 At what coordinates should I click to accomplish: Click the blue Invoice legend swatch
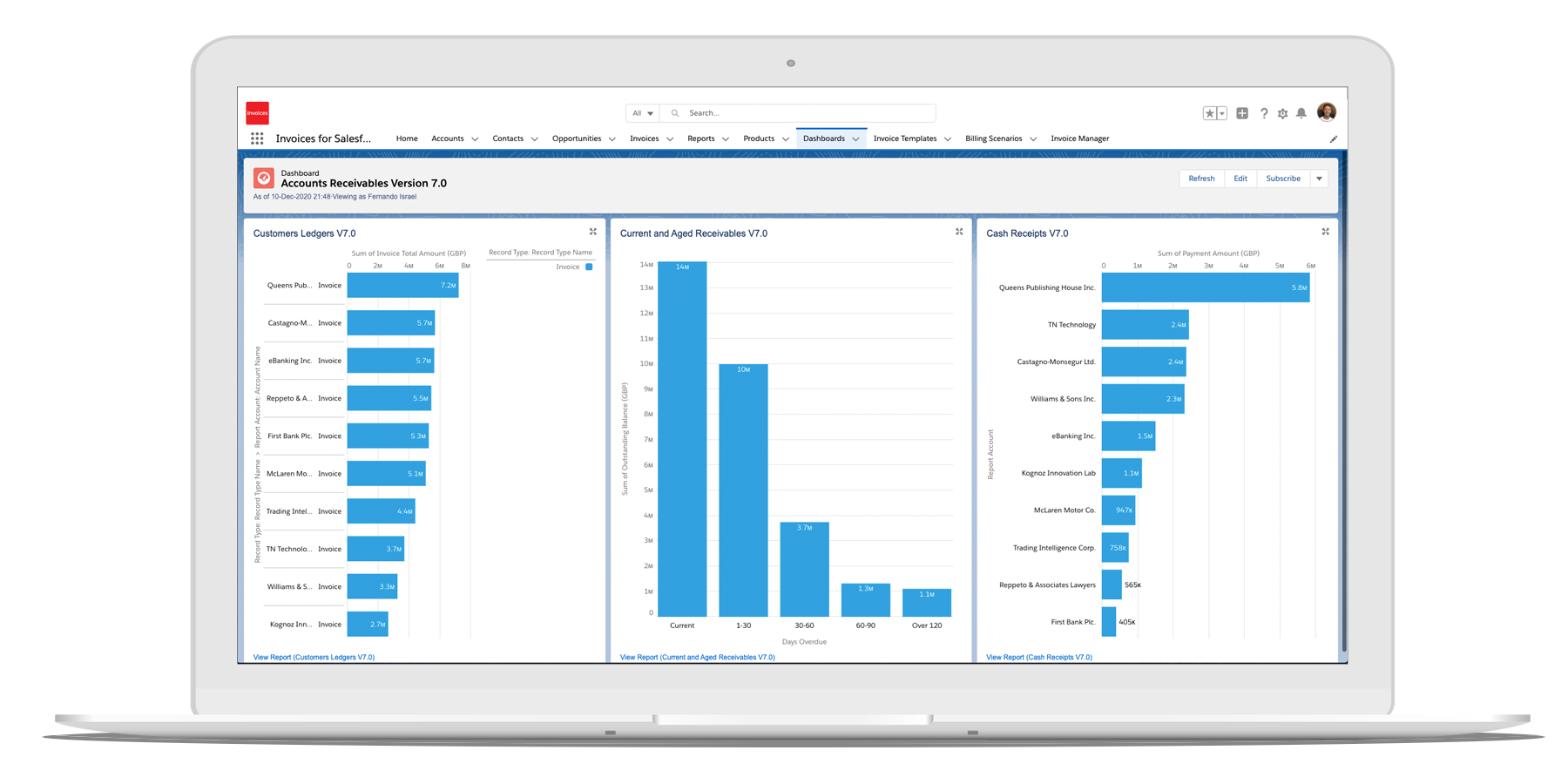(589, 267)
